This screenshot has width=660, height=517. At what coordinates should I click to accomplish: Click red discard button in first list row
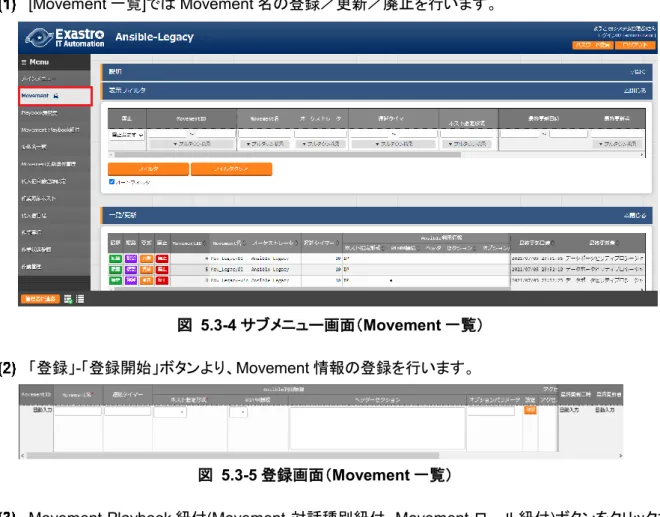pyautogui.click(x=162, y=258)
